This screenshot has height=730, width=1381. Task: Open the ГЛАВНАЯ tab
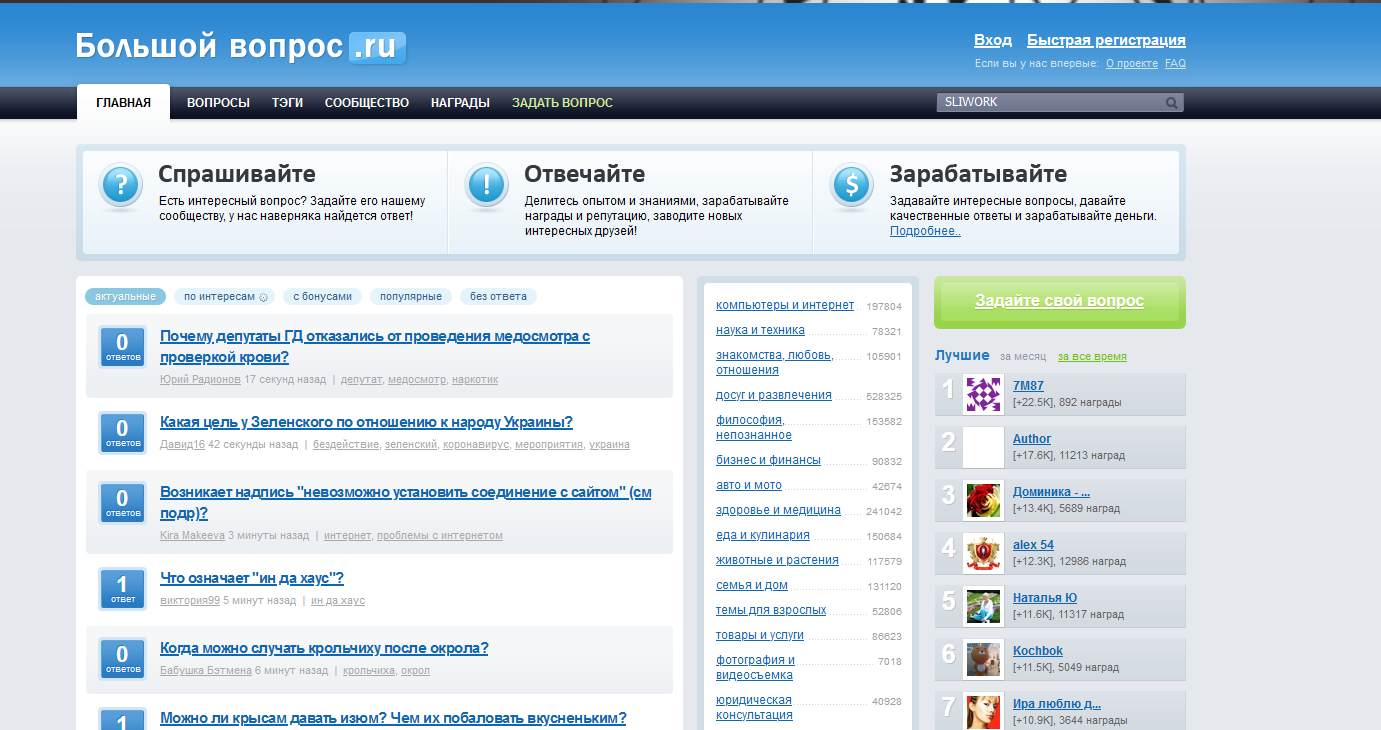click(124, 103)
